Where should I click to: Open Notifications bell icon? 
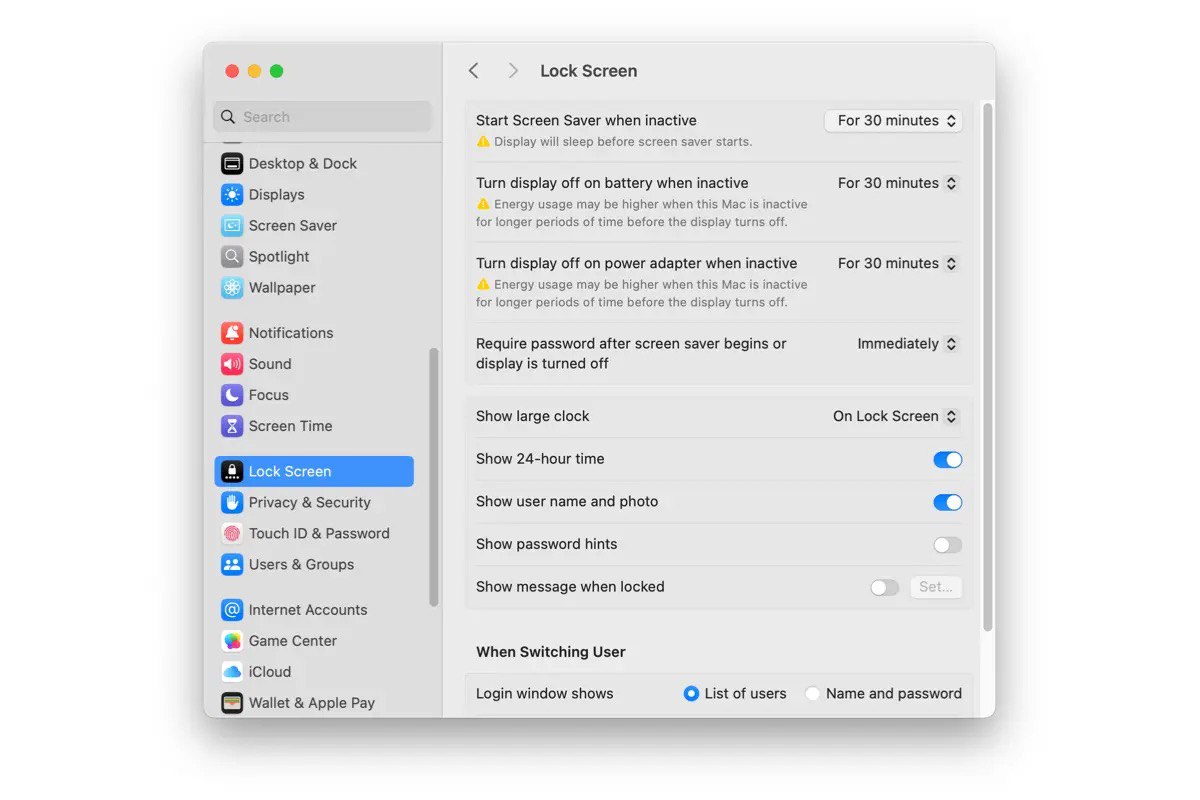point(232,333)
